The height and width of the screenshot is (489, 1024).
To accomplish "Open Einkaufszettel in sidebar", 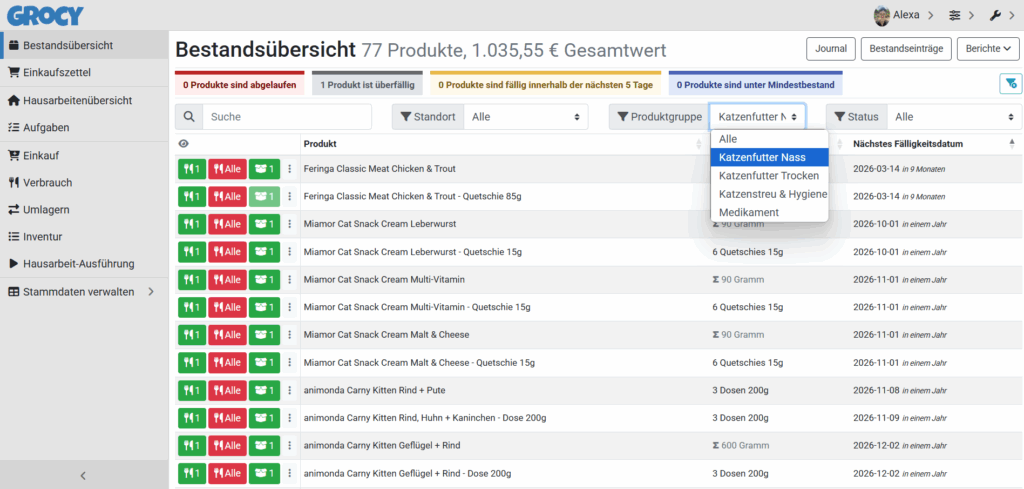I will (84, 72).
